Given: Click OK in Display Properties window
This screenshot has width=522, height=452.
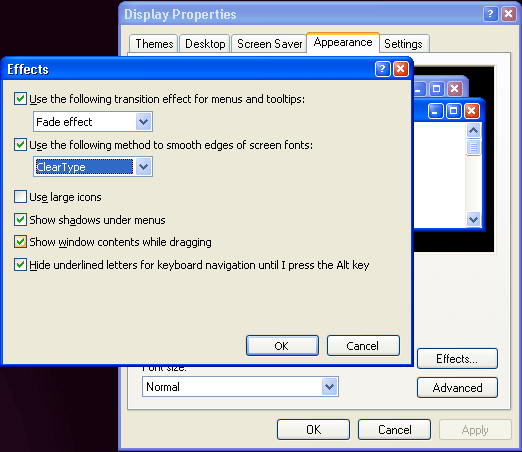Looking at the screenshot, I should tap(313, 430).
